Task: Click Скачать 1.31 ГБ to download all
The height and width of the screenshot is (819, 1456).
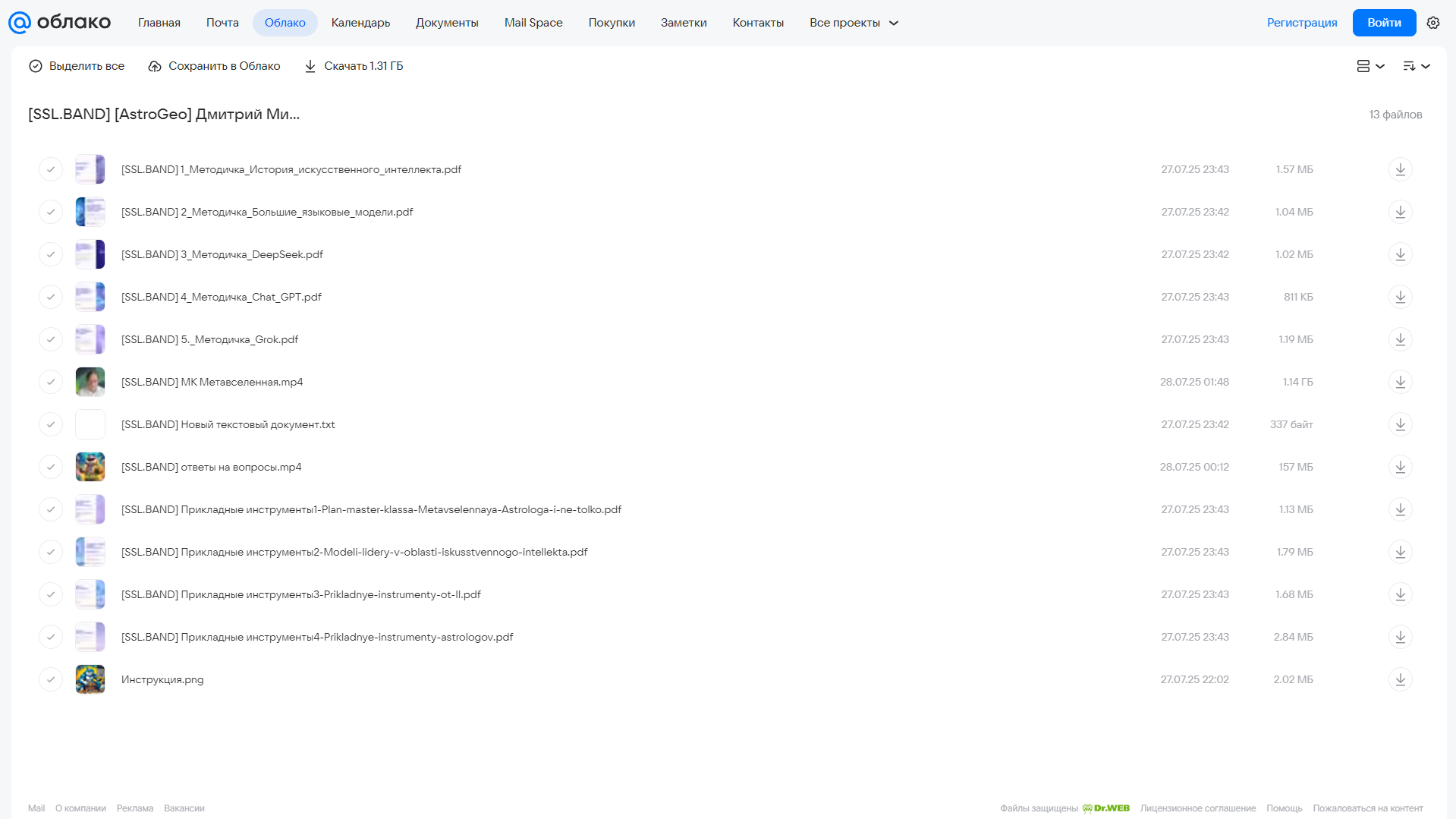Action: (x=354, y=66)
